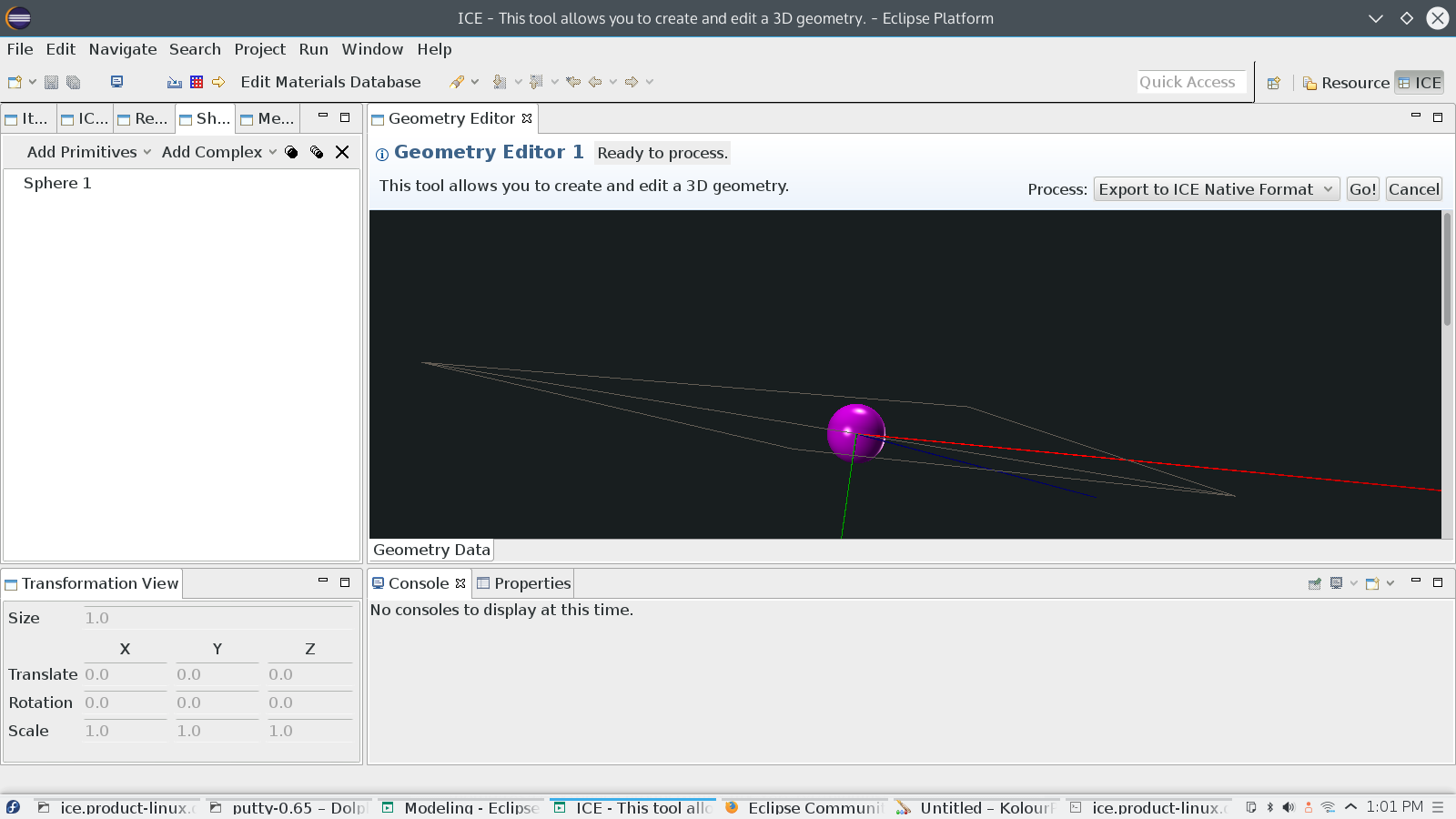Select the 'Me...' view tab
Screen dimensions: 1456x819
point(268,118)
